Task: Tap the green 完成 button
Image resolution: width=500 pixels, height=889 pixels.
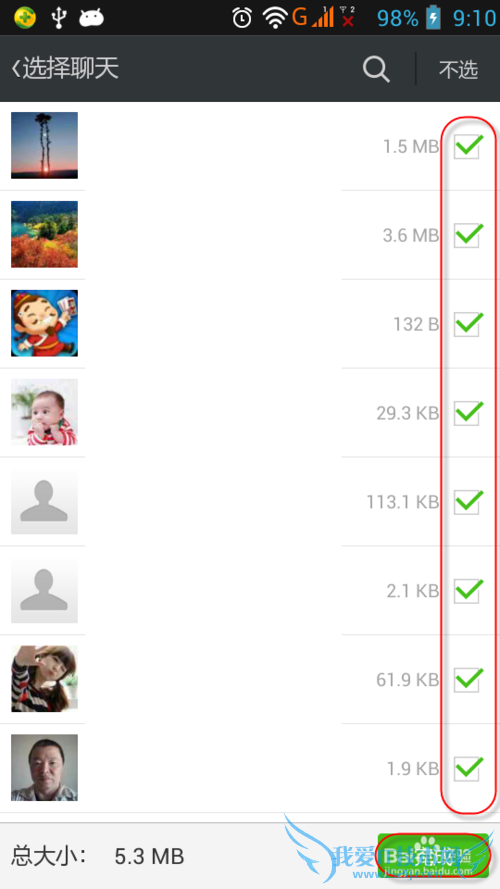Action: pyautogui.click(x=433, y=855)
